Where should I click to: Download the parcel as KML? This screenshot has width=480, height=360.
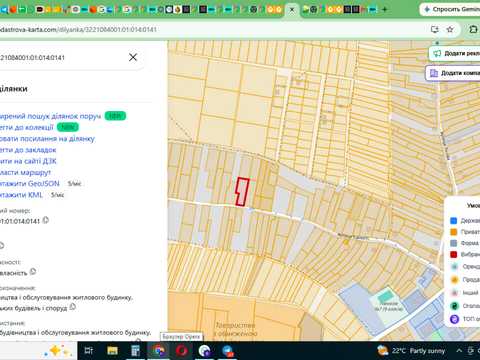(x=21, y=195)
